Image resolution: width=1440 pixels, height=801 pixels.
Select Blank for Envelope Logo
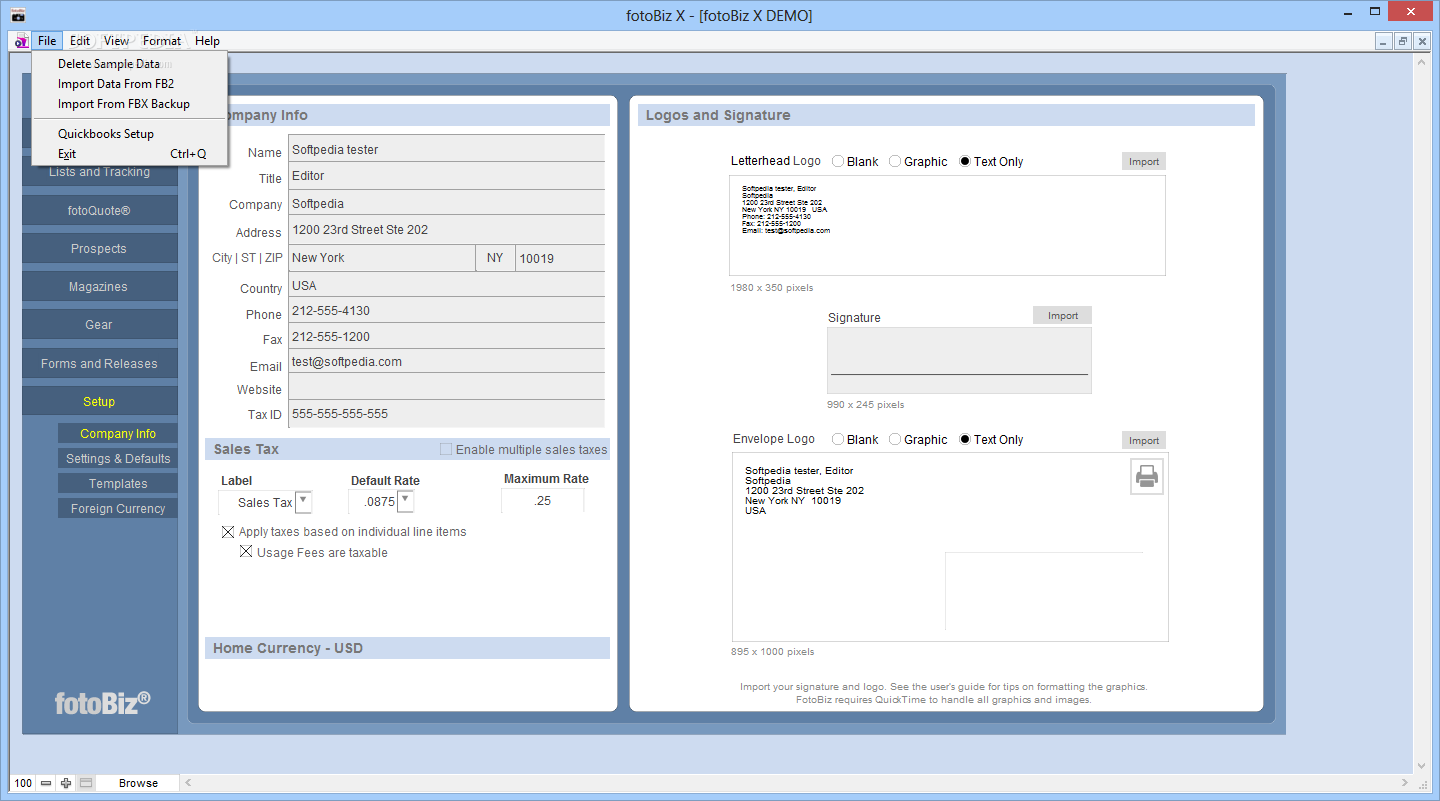[838, 439]
